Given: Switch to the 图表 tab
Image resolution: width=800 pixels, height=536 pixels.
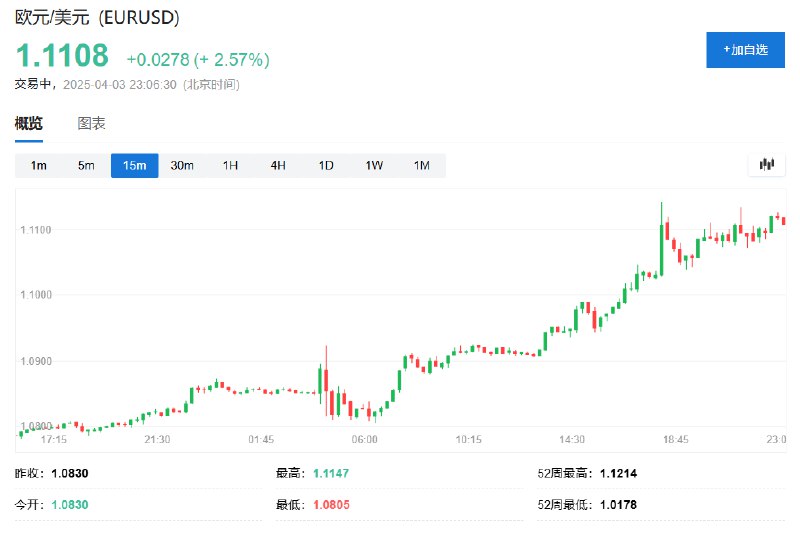Looking at the screenshot, I should 91,123.
